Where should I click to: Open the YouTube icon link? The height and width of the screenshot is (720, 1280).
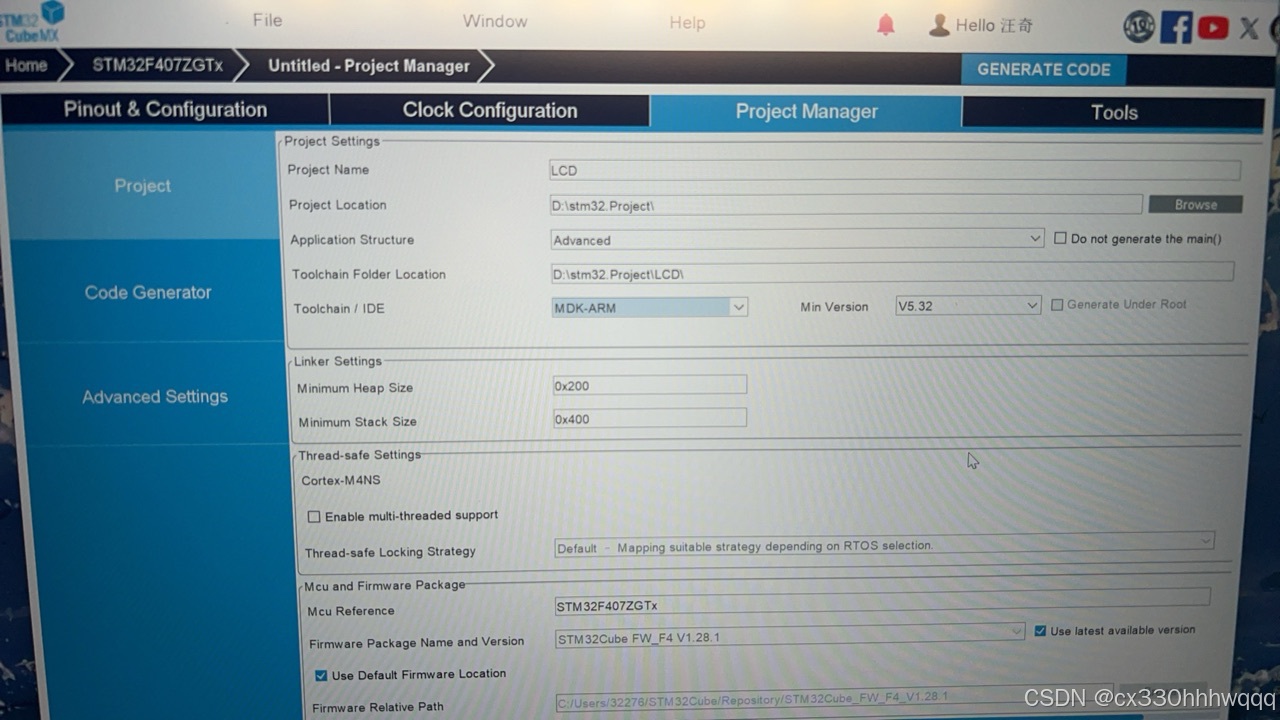click(1213, 27)
